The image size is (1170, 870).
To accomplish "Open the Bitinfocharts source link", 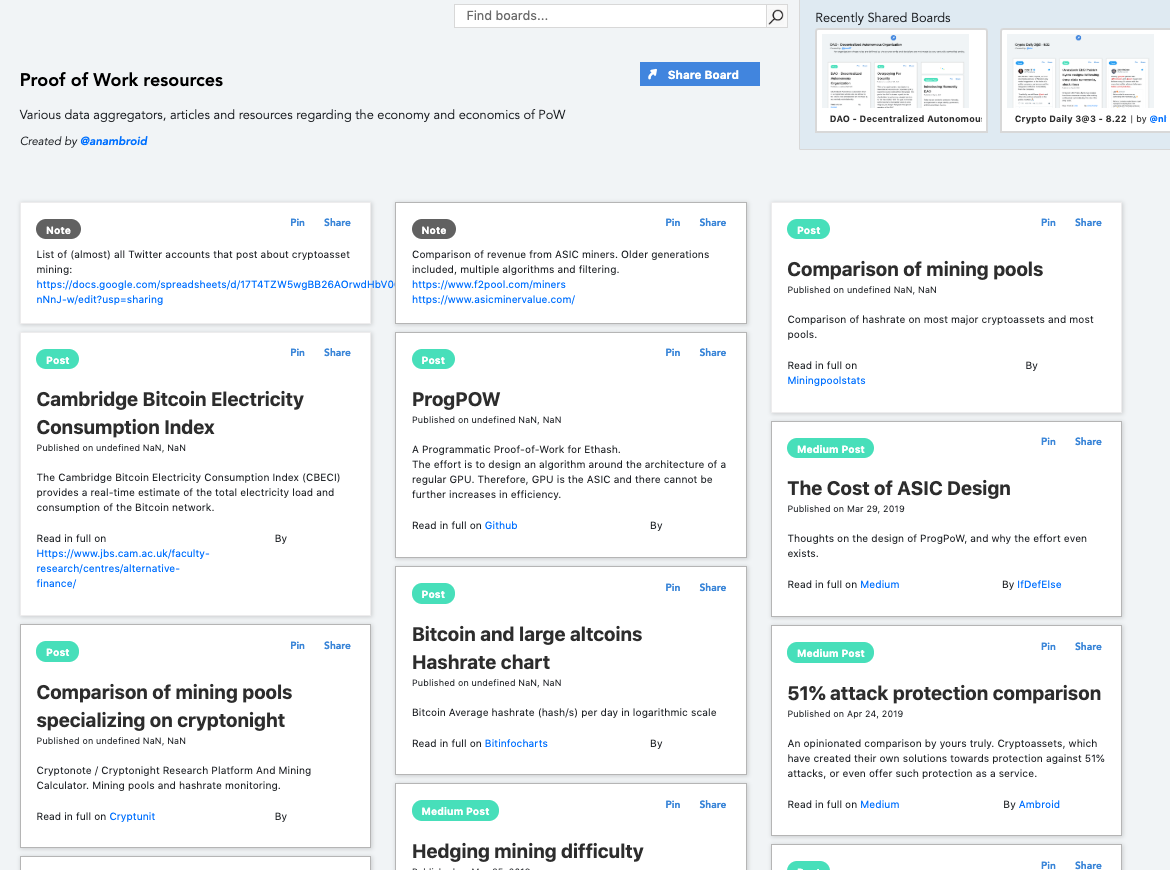I will click(516, 744).
